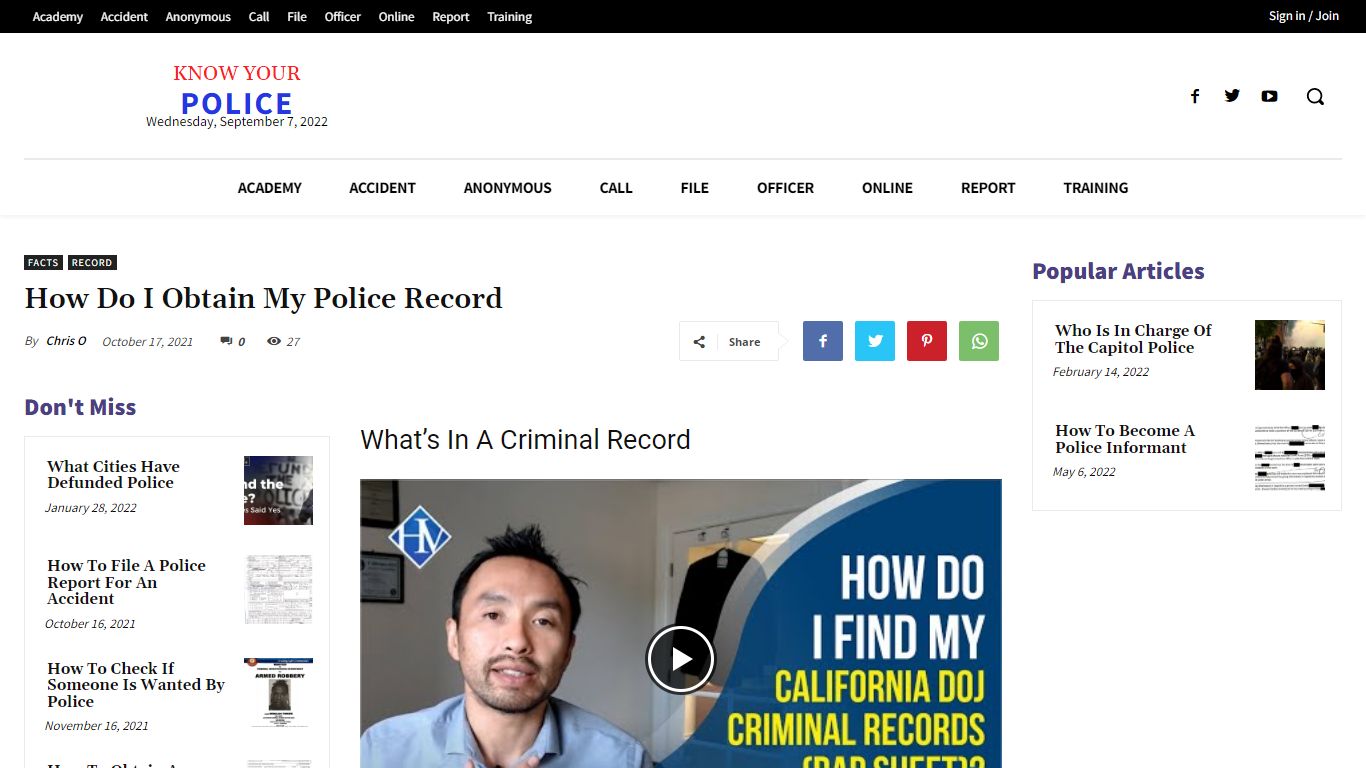The height and width of the screenshot is (768, 1366).
Task: Click the article date October 17, 2021
Action: [x=147, y=342]
